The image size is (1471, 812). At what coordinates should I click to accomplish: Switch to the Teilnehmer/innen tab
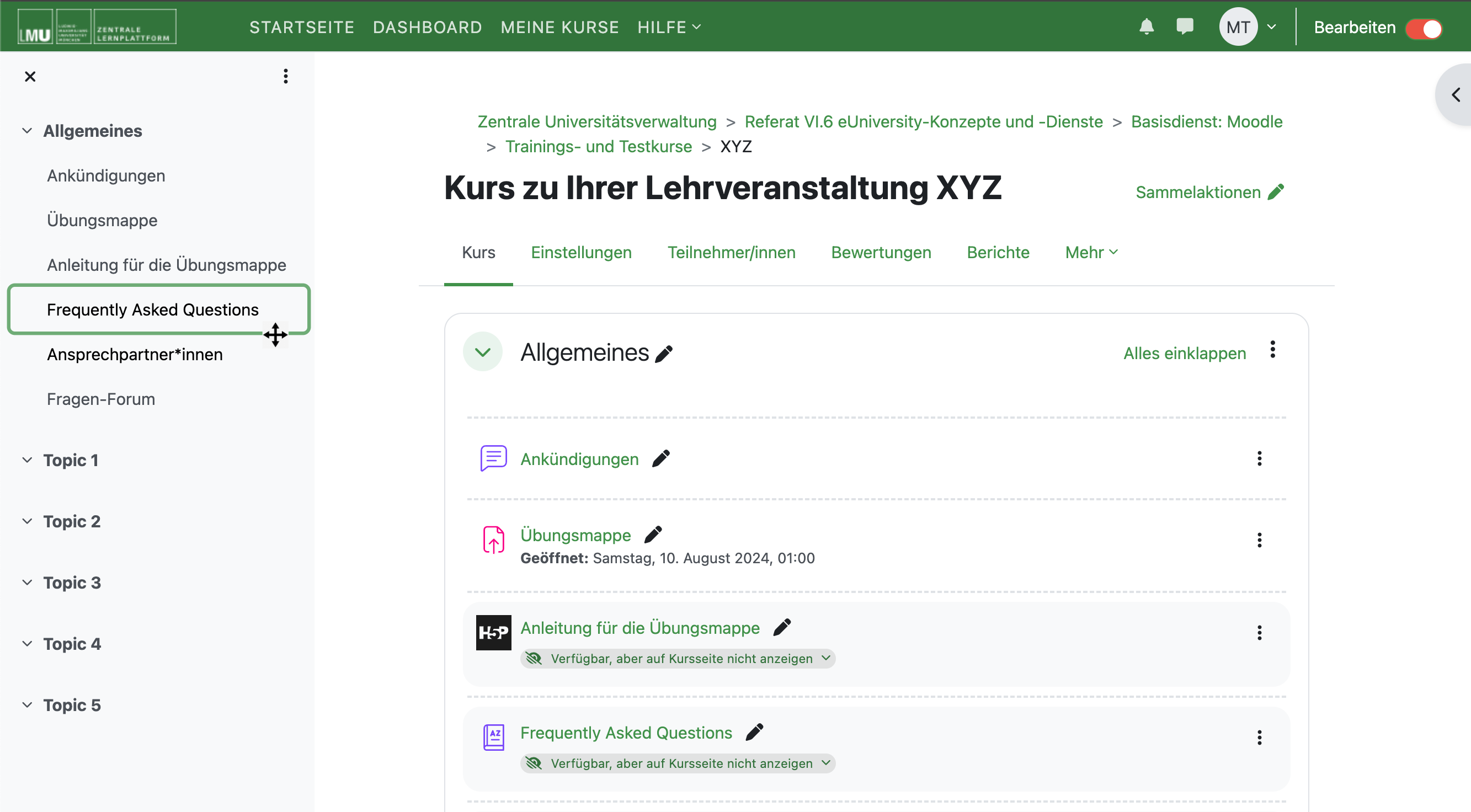pyautogui.click(x=731, y=253)
